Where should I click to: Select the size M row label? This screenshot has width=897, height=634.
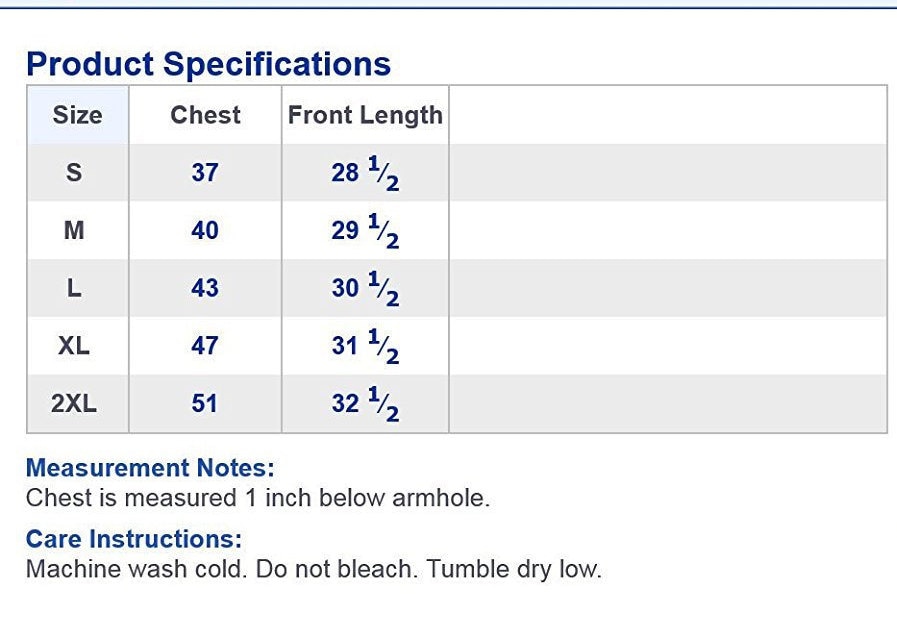[x=74, y=231]
